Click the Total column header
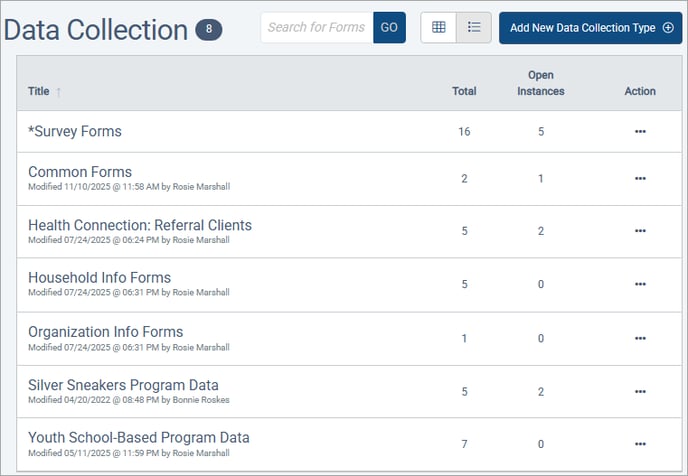This screenshot has width=688, height=476. click(464, 91)
